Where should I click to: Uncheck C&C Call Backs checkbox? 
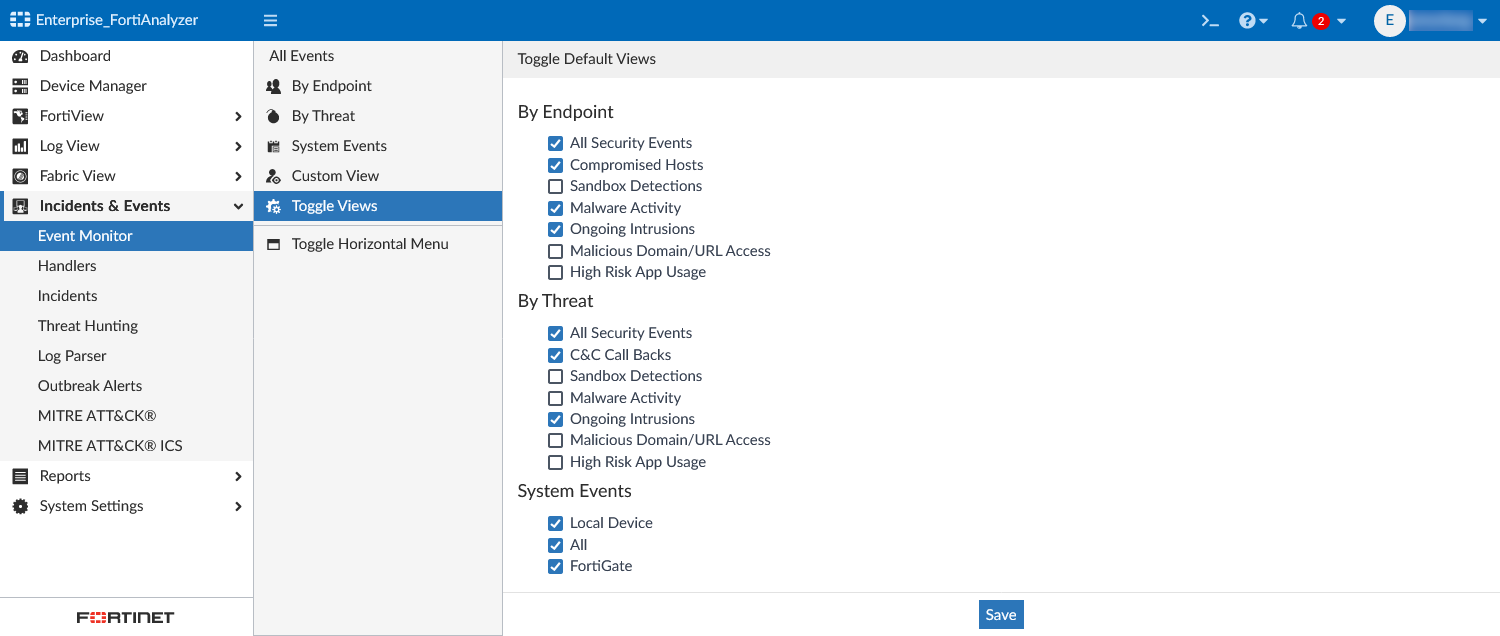[x=556, y=355]
